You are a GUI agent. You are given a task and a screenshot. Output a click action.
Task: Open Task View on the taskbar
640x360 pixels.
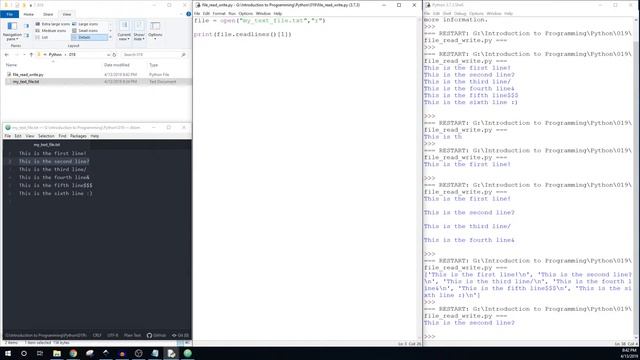[x=40, y=353]
